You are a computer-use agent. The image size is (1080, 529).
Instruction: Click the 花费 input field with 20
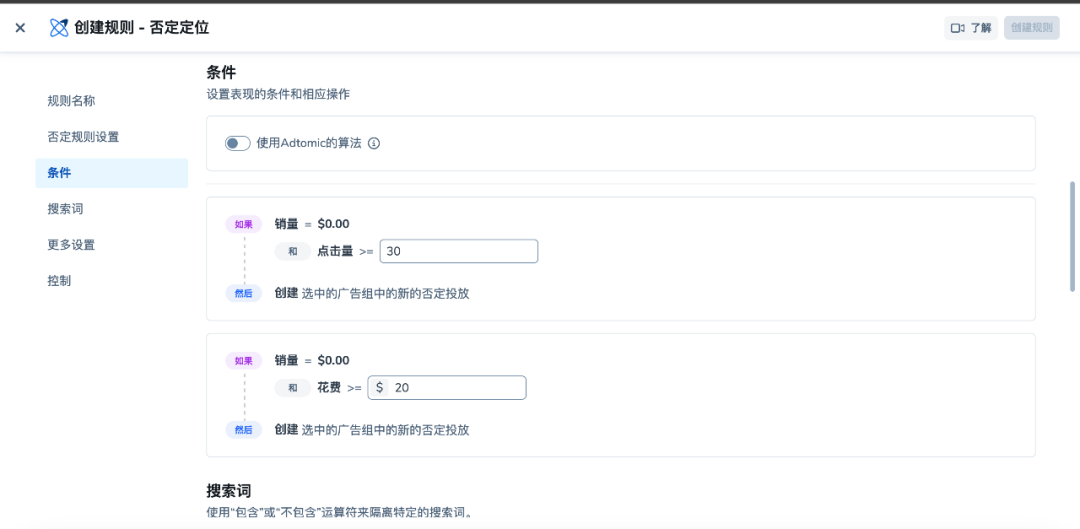(447, 388)
